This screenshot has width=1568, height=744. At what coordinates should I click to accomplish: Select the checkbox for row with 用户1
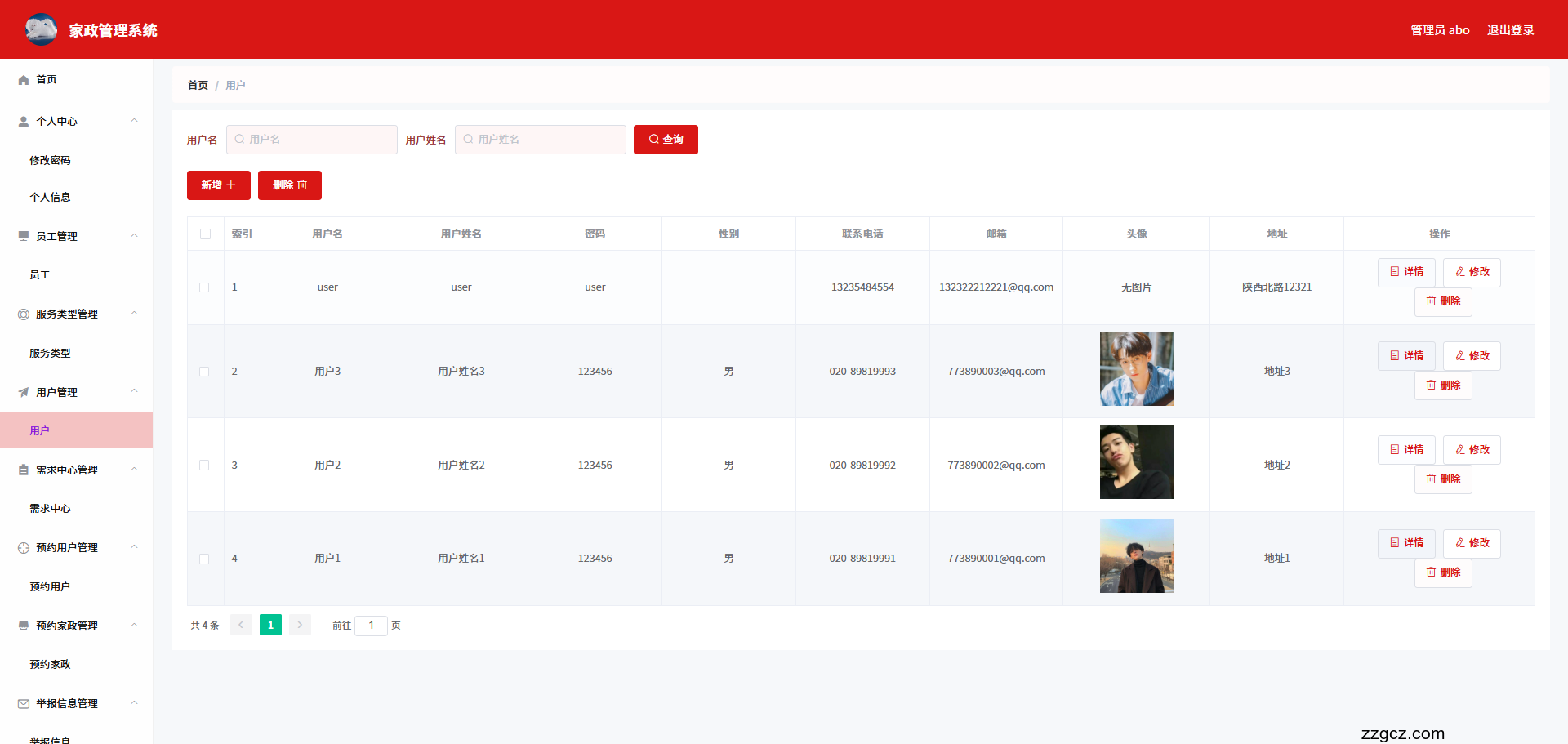(204, 559)
